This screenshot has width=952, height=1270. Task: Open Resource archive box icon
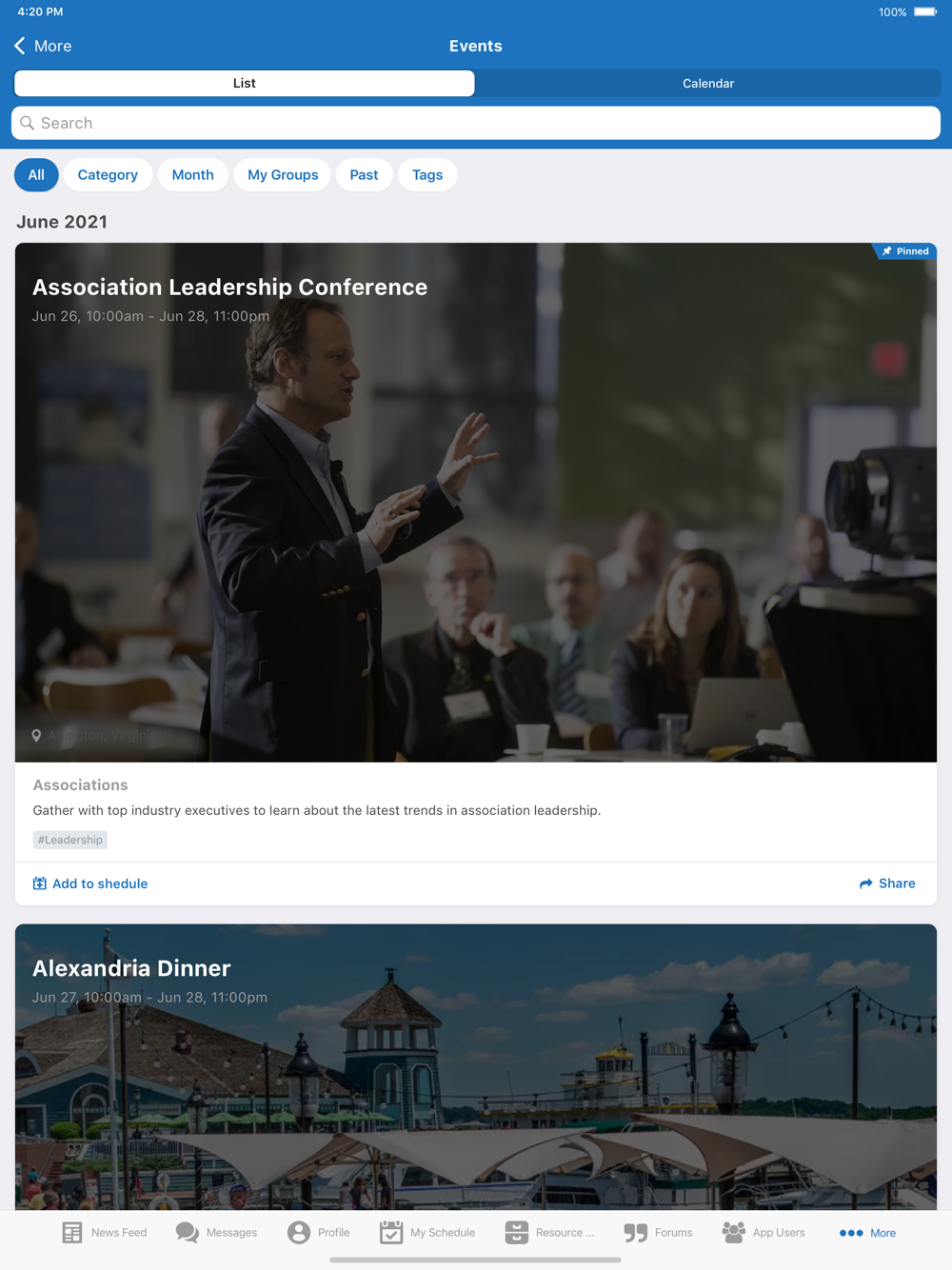pos(516,1233)
